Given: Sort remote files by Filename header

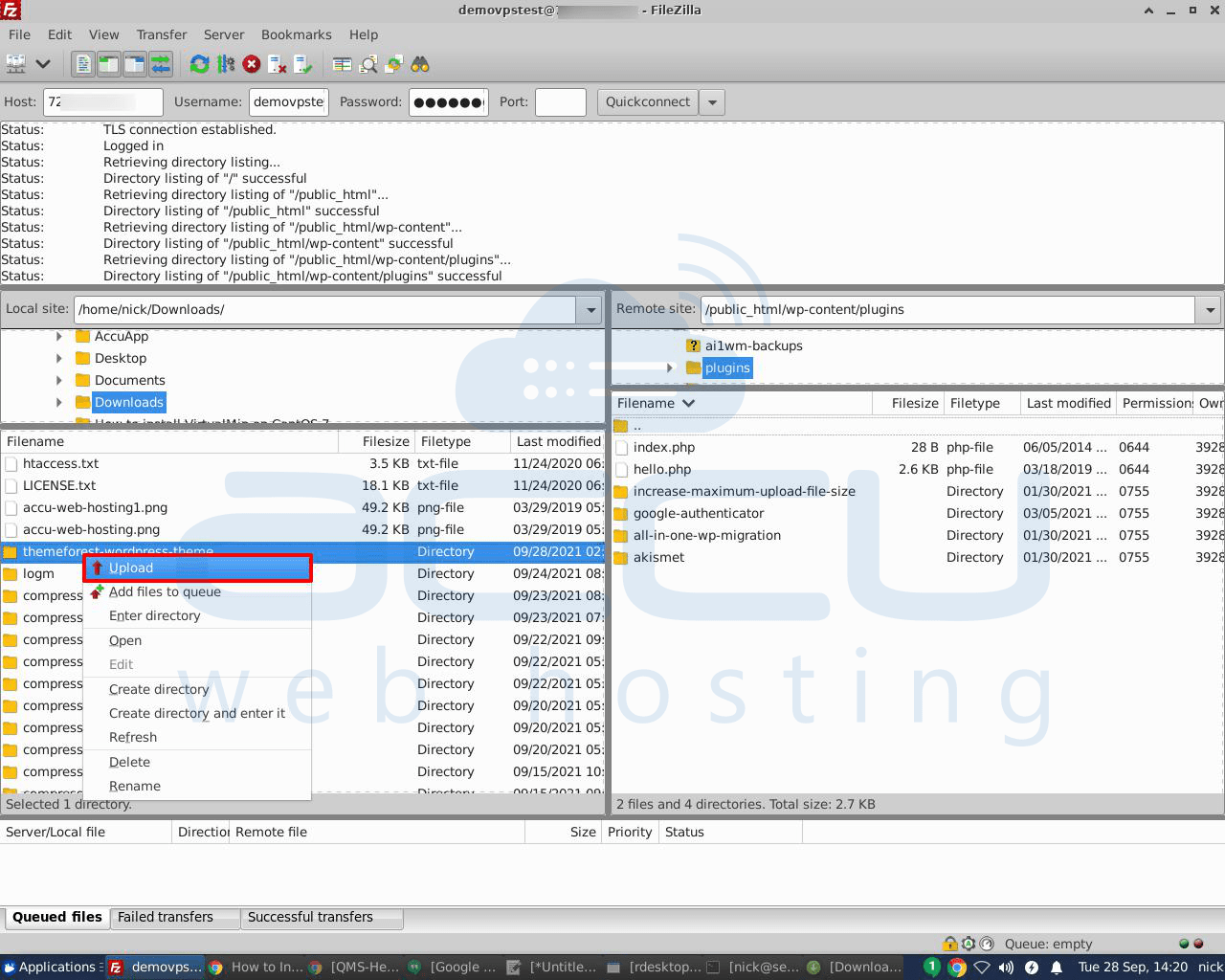Looking at the screenshot, I should [x=742, y=403].
